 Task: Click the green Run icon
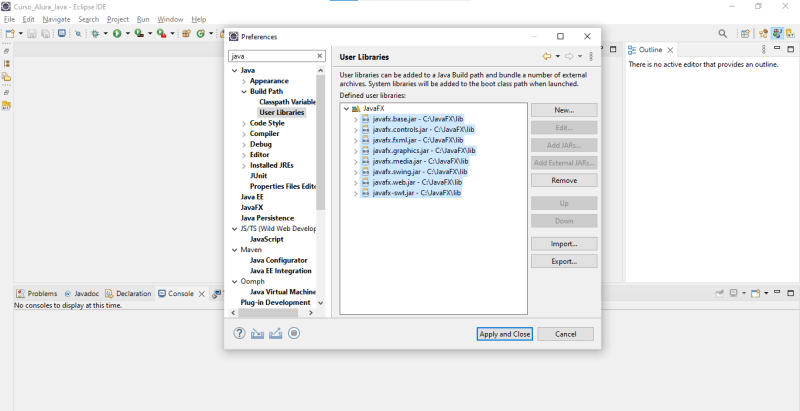[117, 34]
